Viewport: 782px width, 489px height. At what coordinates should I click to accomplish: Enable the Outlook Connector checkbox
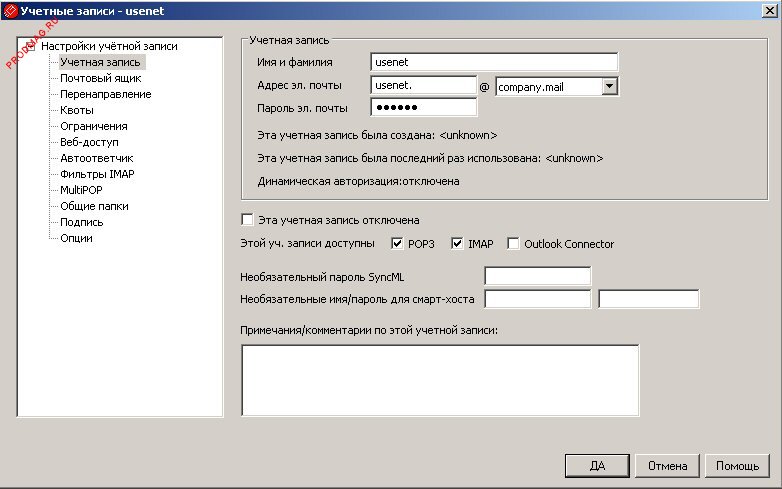coord(514,244)
